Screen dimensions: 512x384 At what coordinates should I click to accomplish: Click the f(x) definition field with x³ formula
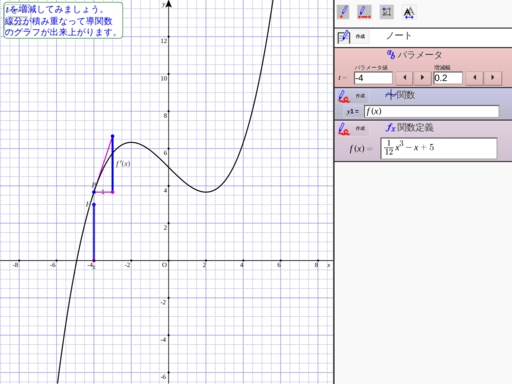439,148
